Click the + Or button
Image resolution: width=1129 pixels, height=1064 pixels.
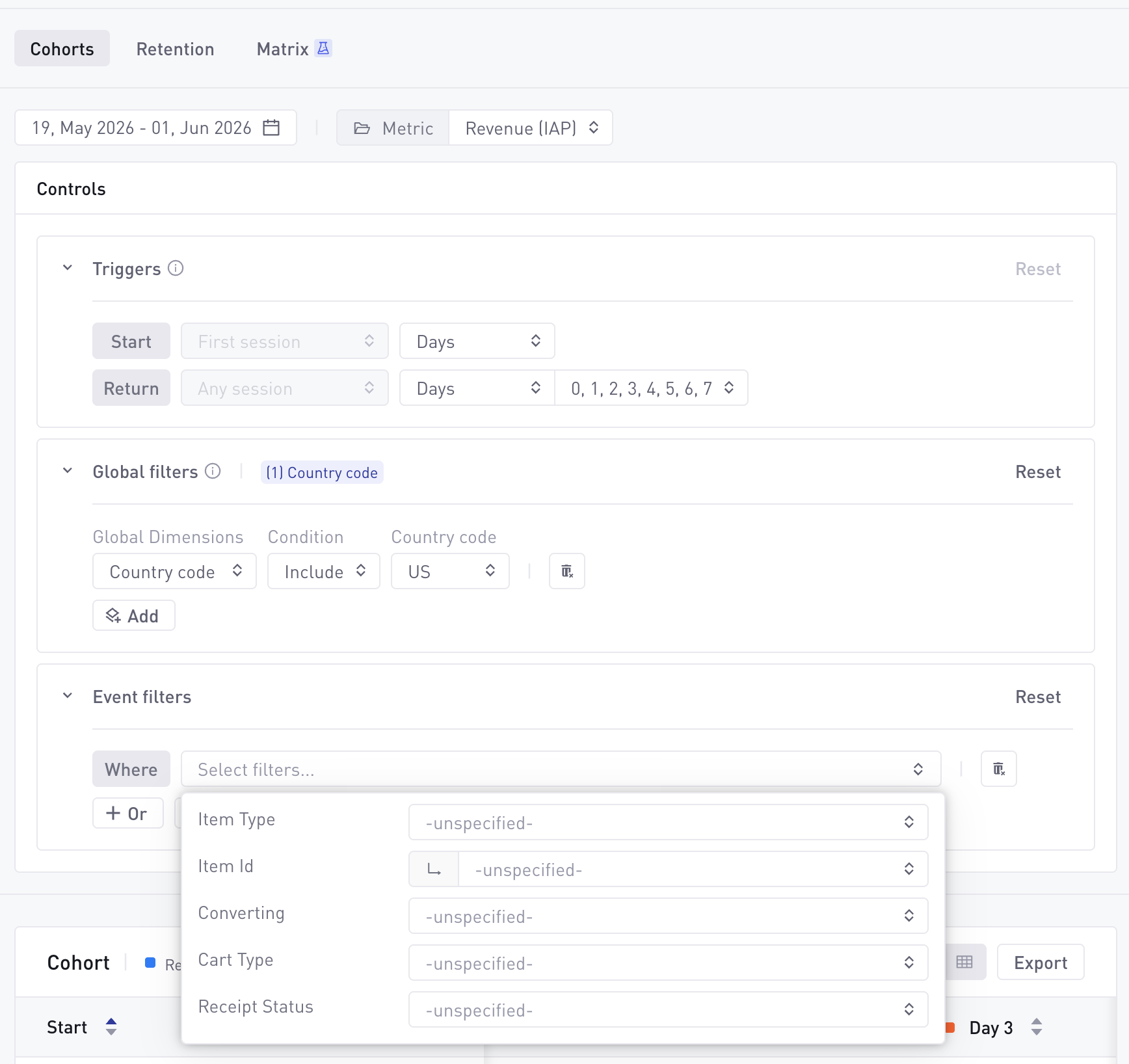point(127,813)
